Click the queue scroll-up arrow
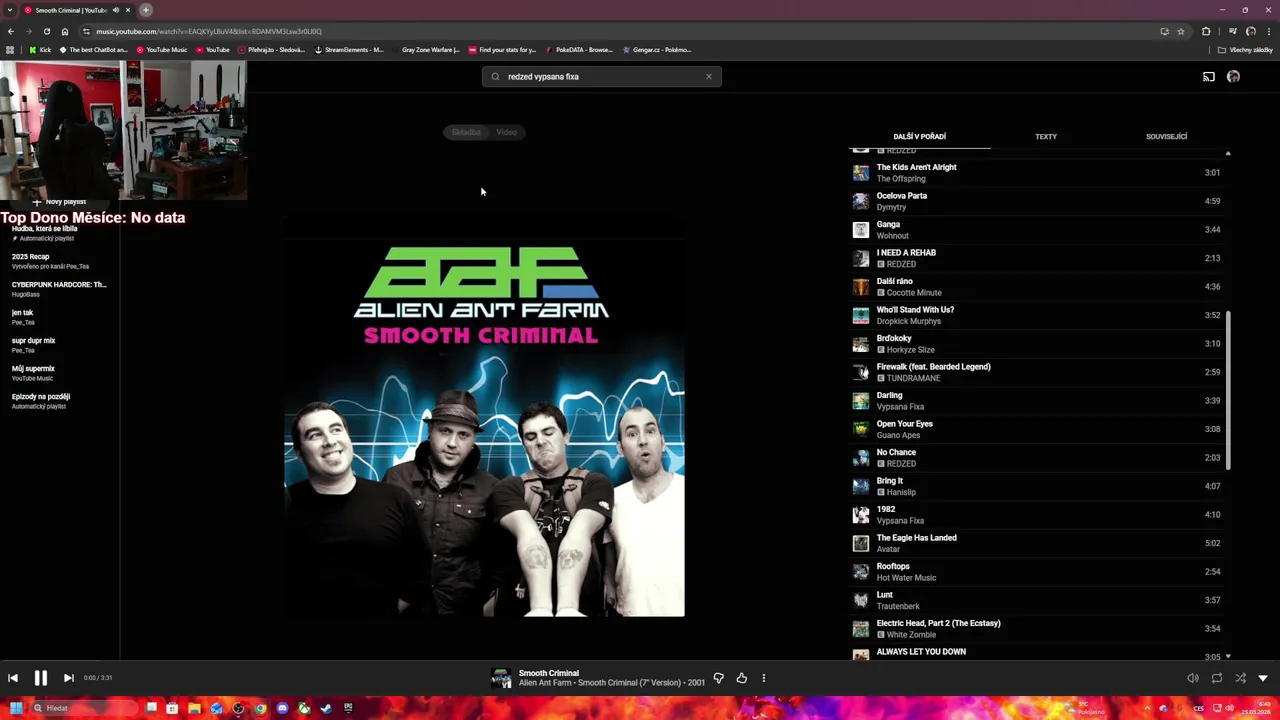 [x=1228, y=153]
